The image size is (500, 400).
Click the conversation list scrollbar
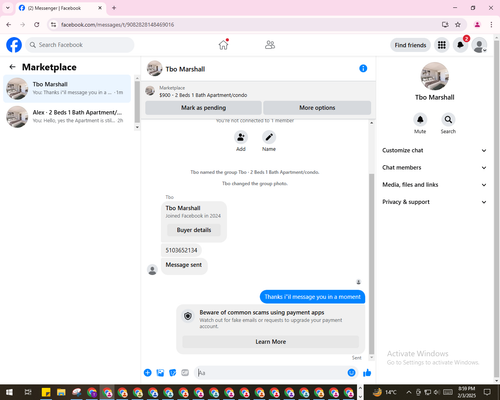(x=137, y=102)
